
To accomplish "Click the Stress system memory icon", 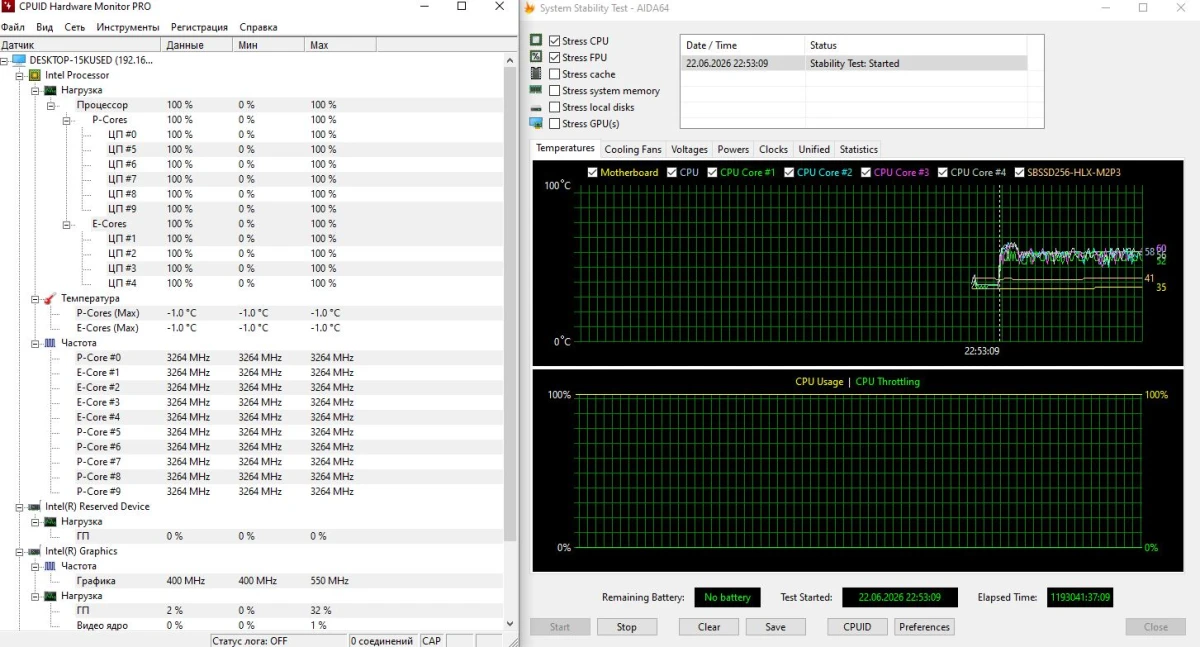I will pos(537,90).
